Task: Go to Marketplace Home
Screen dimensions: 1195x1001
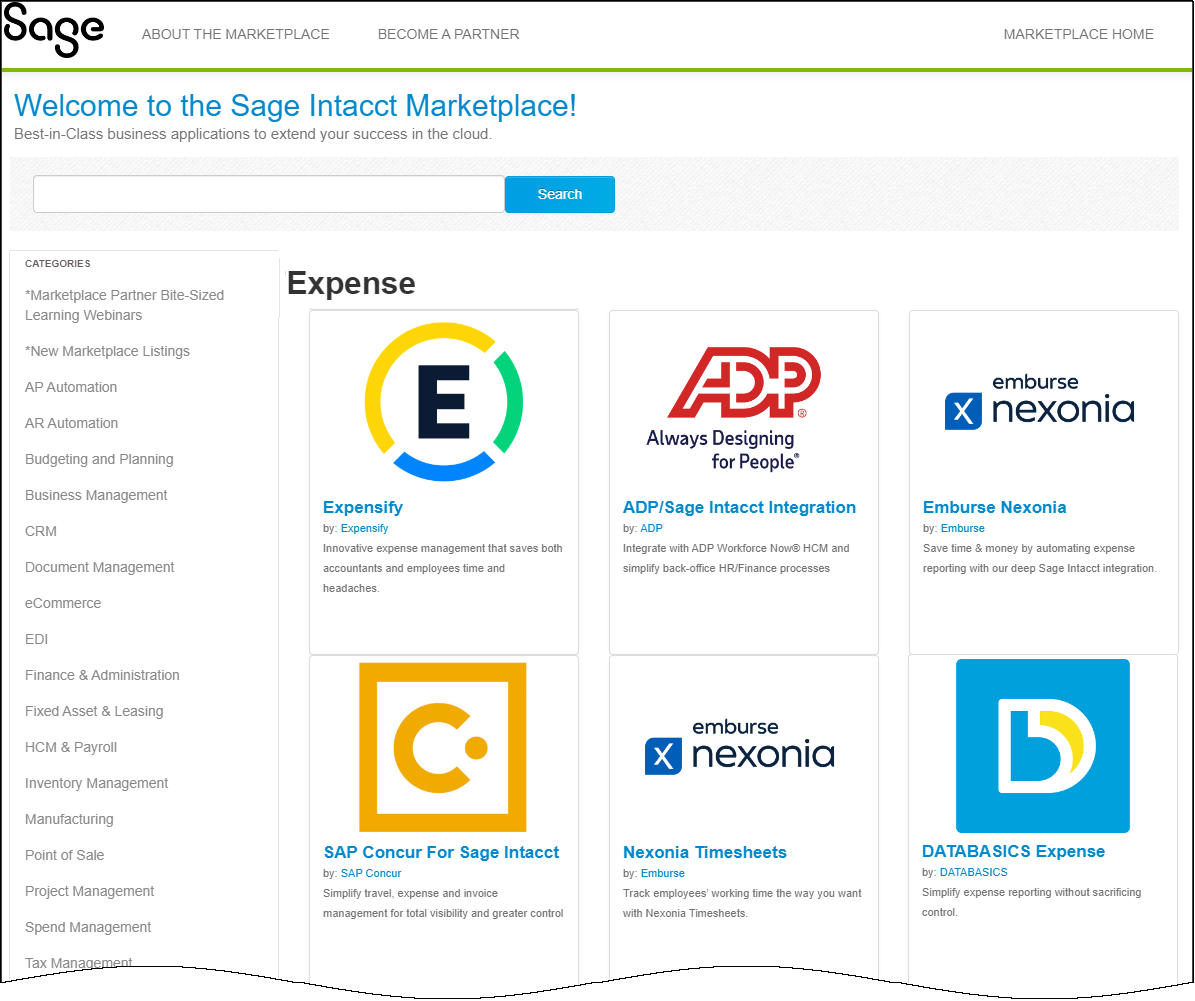Action: pos(1078,34)
